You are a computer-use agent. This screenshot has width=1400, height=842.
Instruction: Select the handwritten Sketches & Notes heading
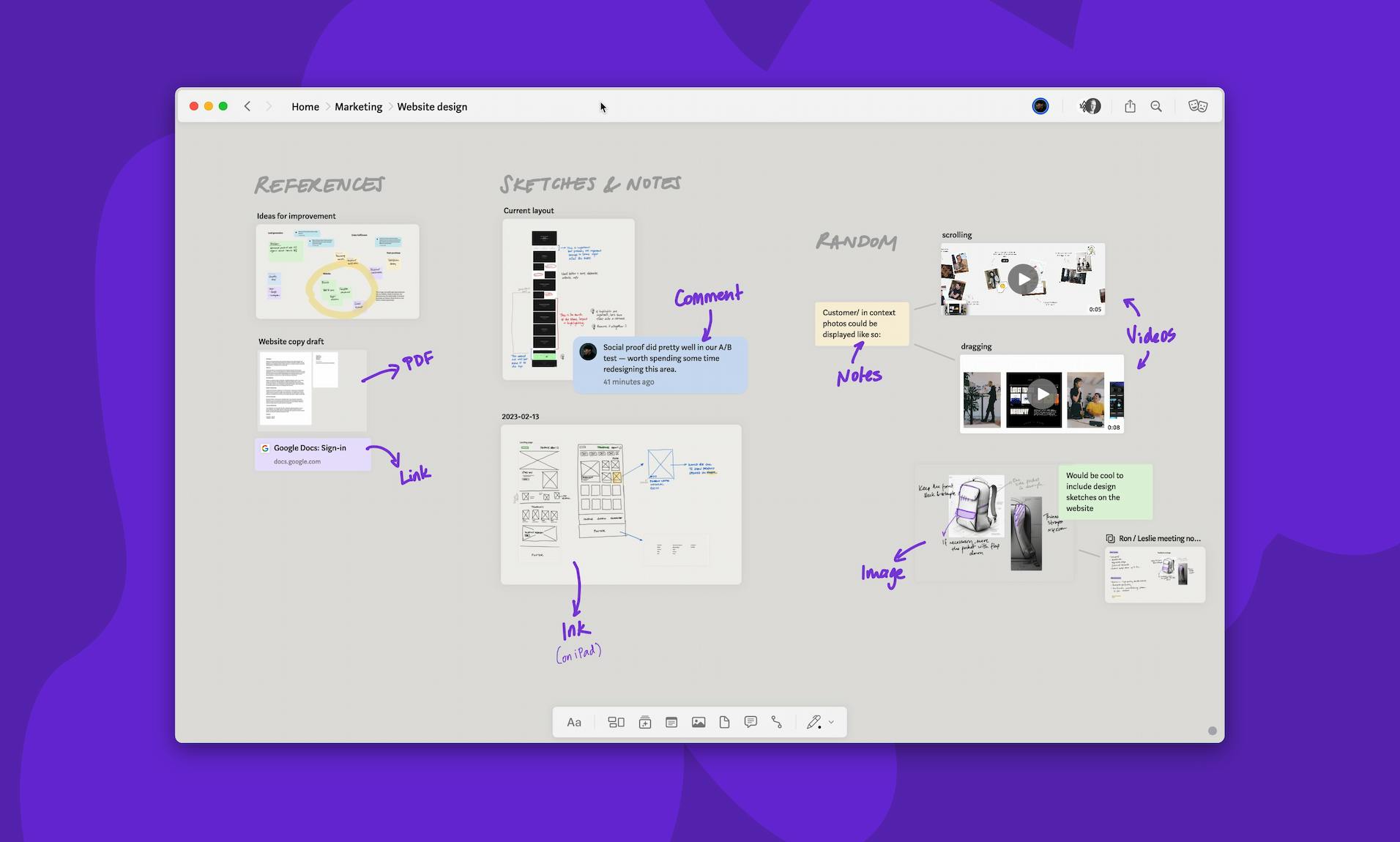(x=590, y=184)
